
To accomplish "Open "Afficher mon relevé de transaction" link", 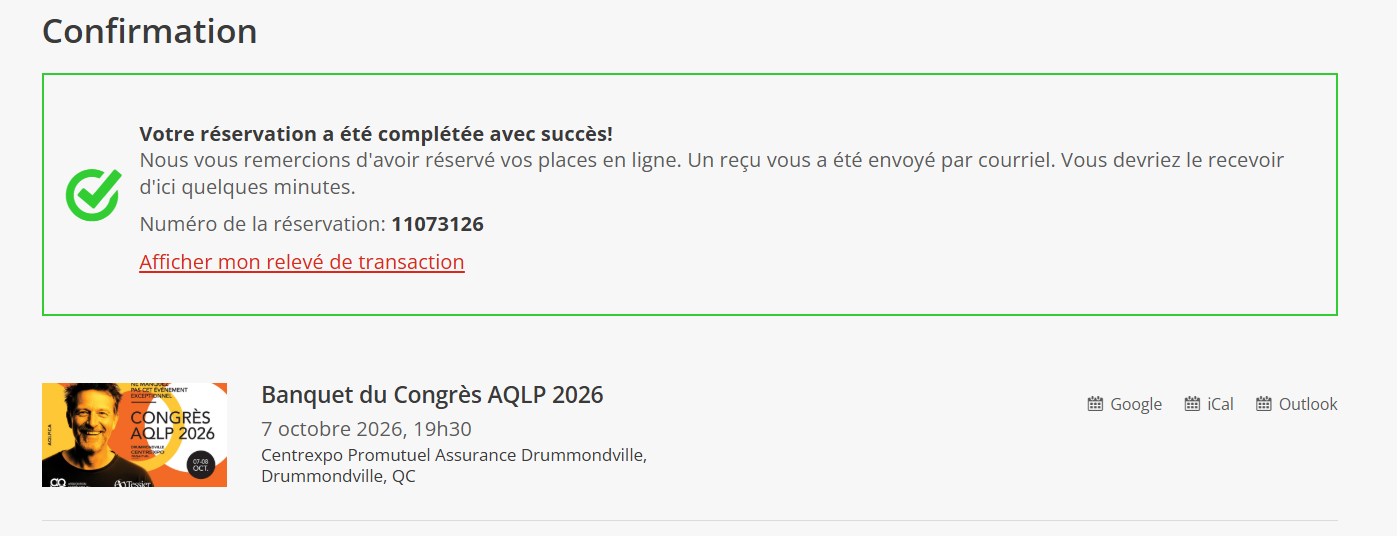I will pyautogui.click(x=302, y=262).
